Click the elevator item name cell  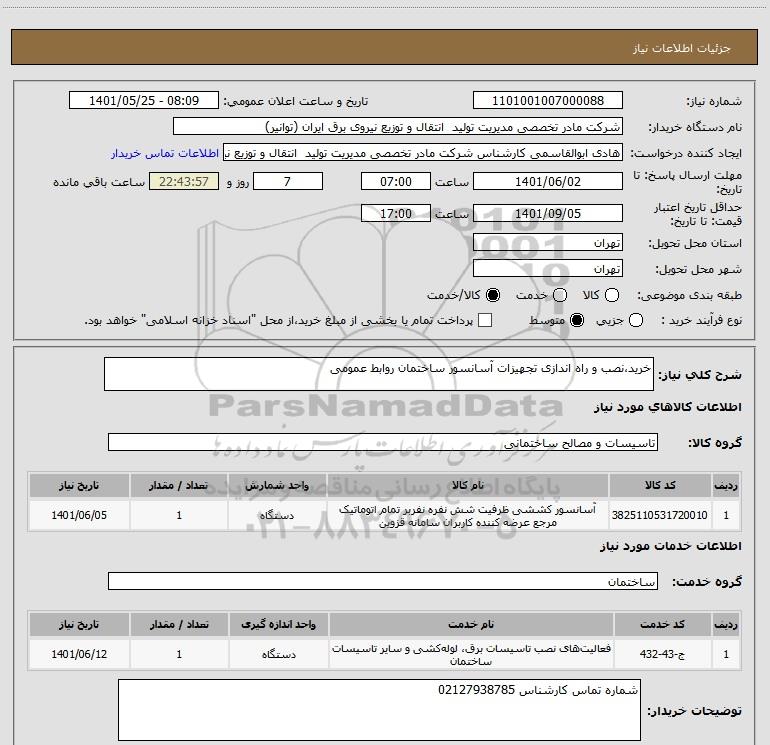[468, 515]
